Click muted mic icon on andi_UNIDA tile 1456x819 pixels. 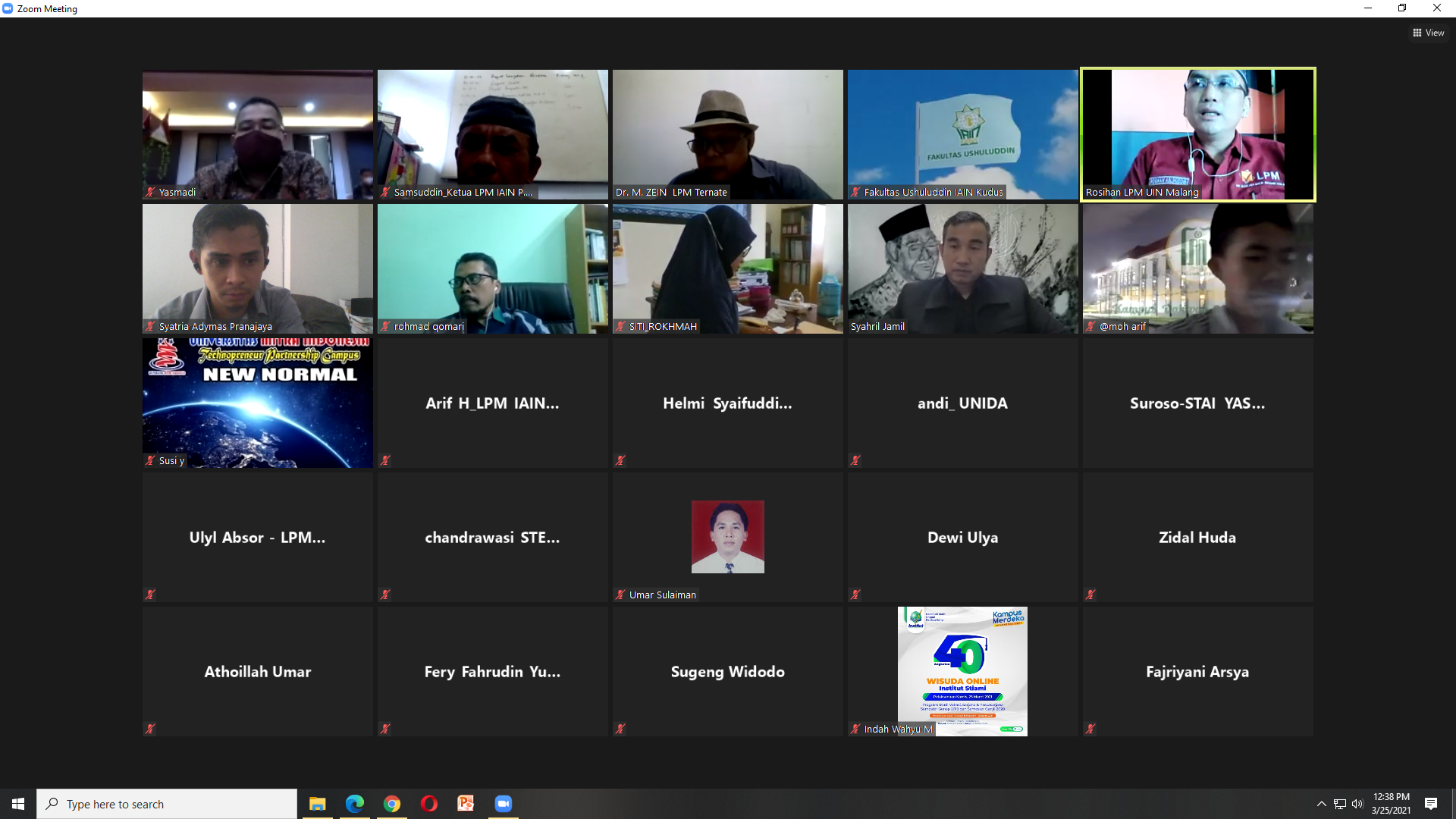pos(855,460)
